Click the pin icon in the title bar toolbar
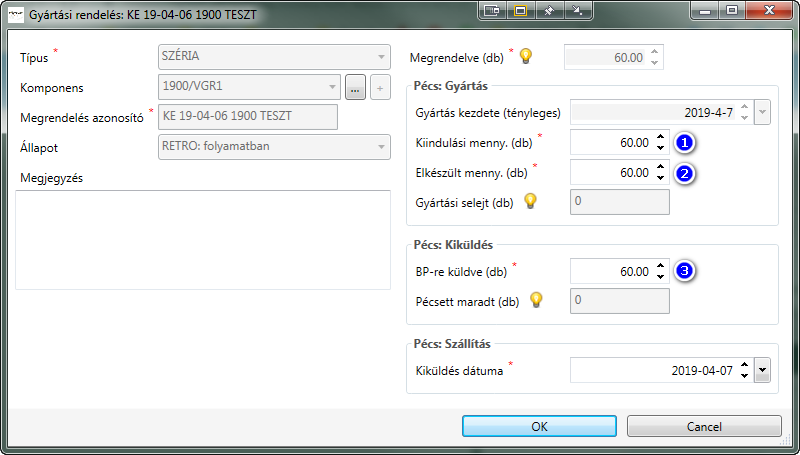800x455 pixels. point(549,11)
